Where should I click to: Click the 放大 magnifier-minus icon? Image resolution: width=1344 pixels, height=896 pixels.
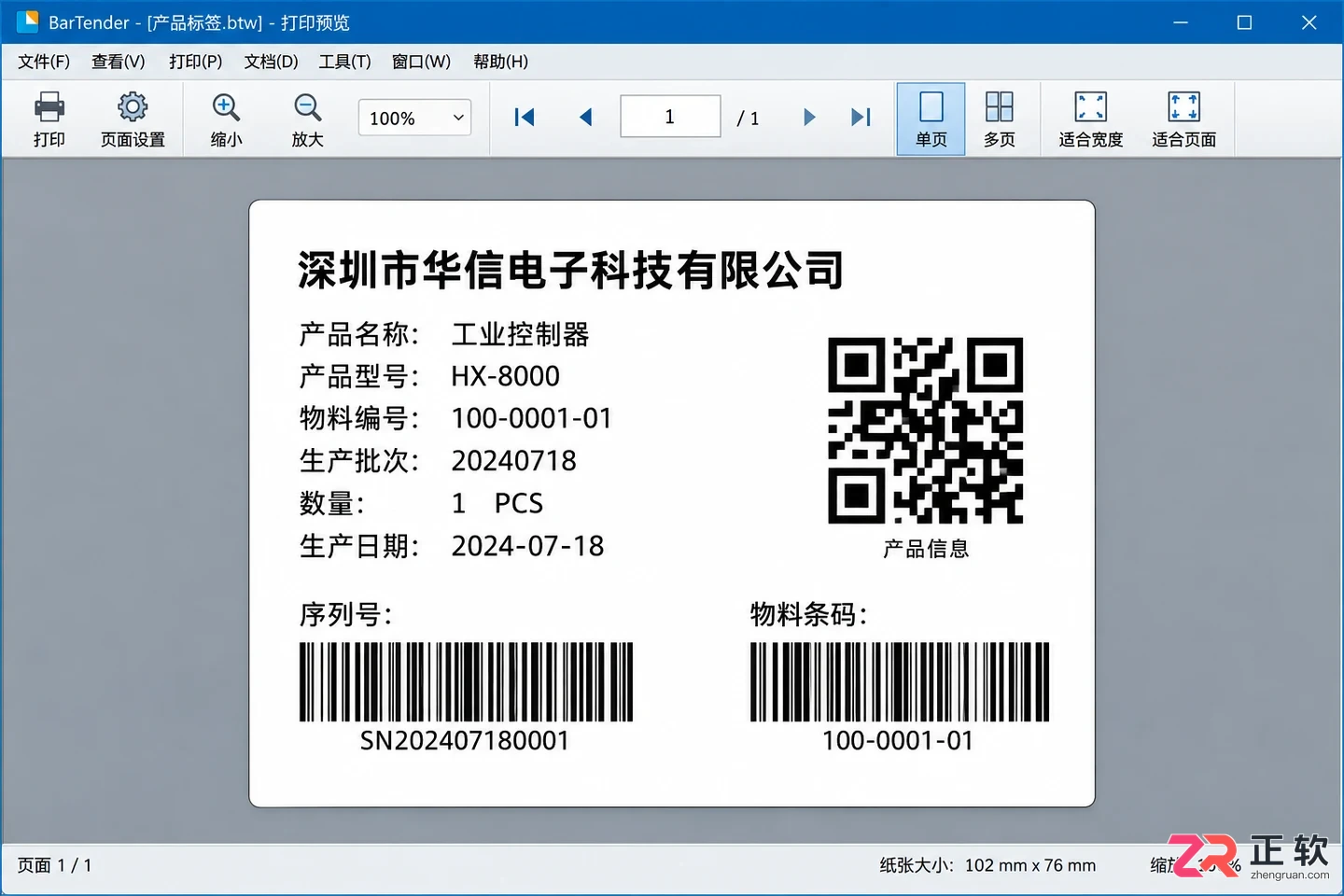click(307, 107)
